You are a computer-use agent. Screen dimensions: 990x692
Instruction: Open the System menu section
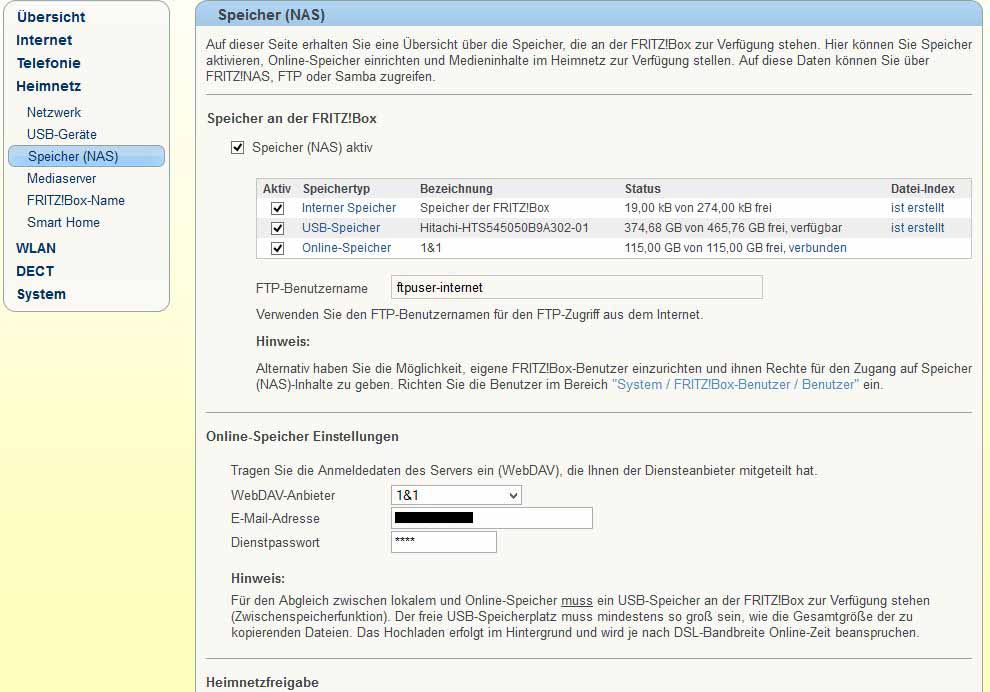(41, 294)
